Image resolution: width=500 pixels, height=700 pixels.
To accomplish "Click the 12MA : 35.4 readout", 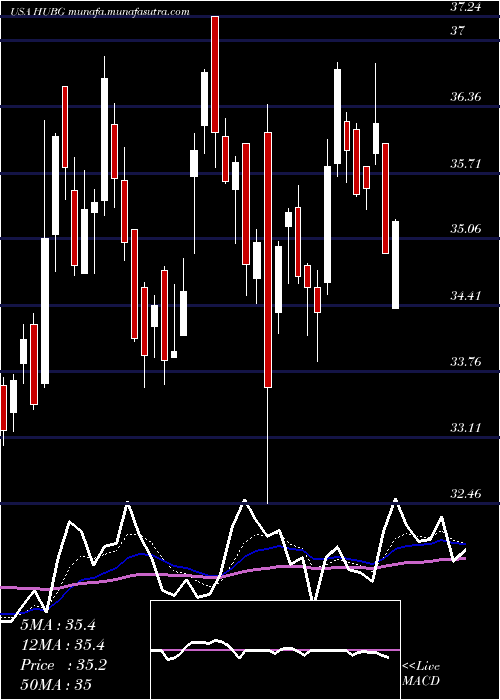I will pos(64,645).
